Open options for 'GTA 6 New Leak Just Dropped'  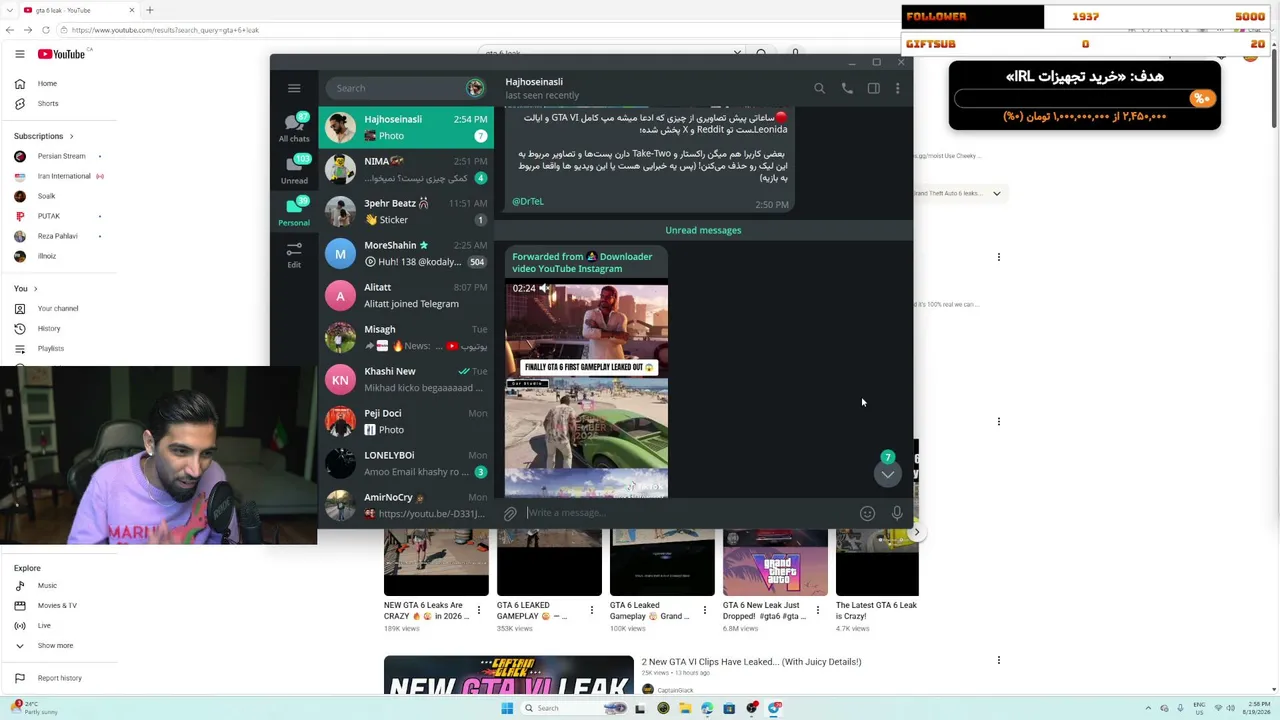[817, 610]
